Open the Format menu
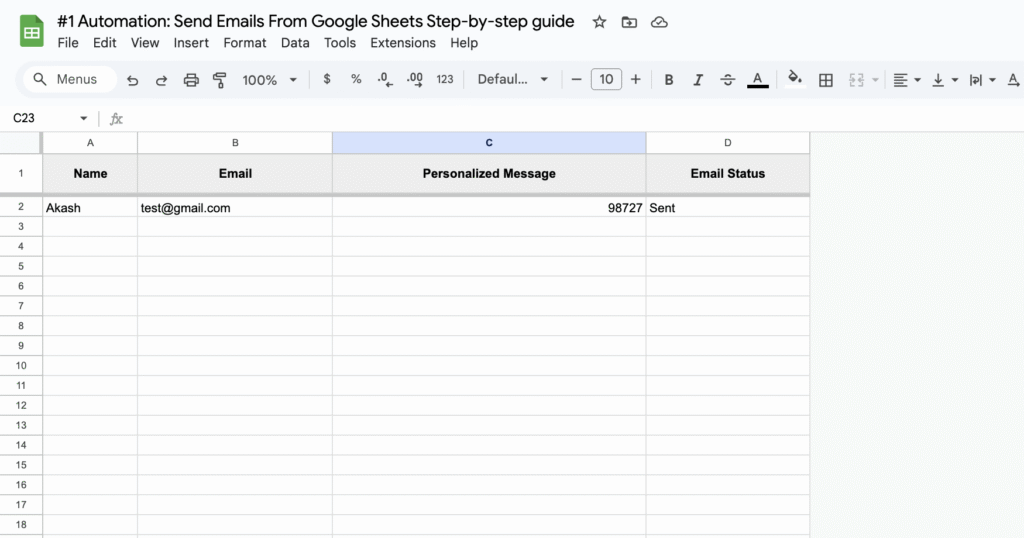 point(245,42)
